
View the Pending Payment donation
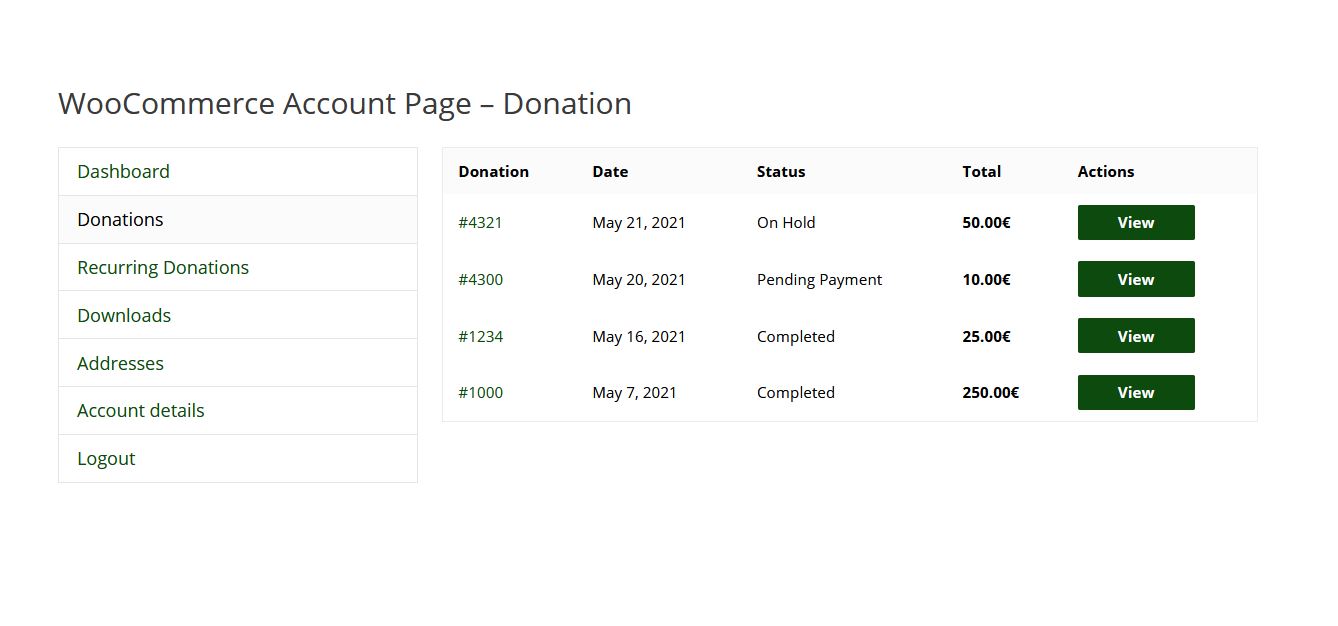1135,280
